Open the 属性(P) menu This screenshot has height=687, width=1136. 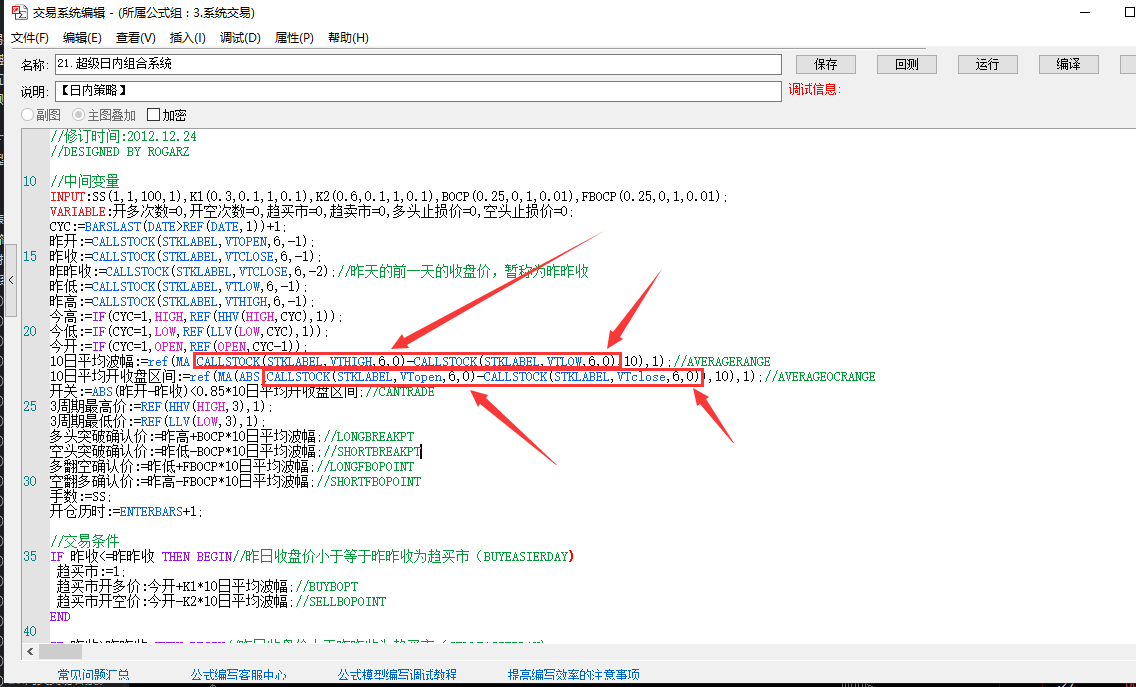pyautogui.click(x=294, y=38)
